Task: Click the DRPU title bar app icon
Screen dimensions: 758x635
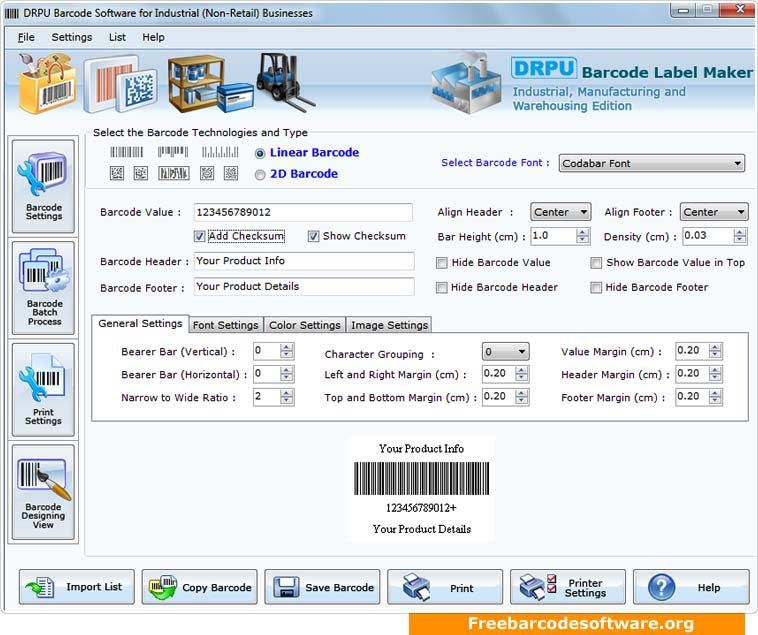Action: tap(12, 13)
